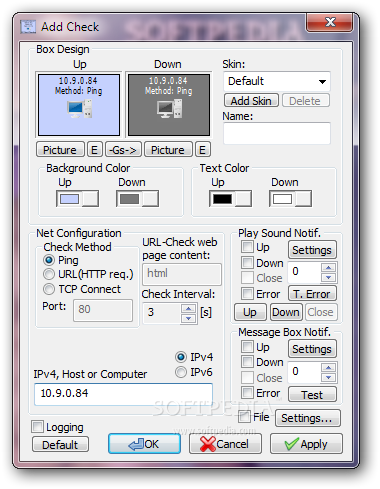Enable Play Sound Notif. Up checkbox
The image size is (380, 489).
point(247,247)
